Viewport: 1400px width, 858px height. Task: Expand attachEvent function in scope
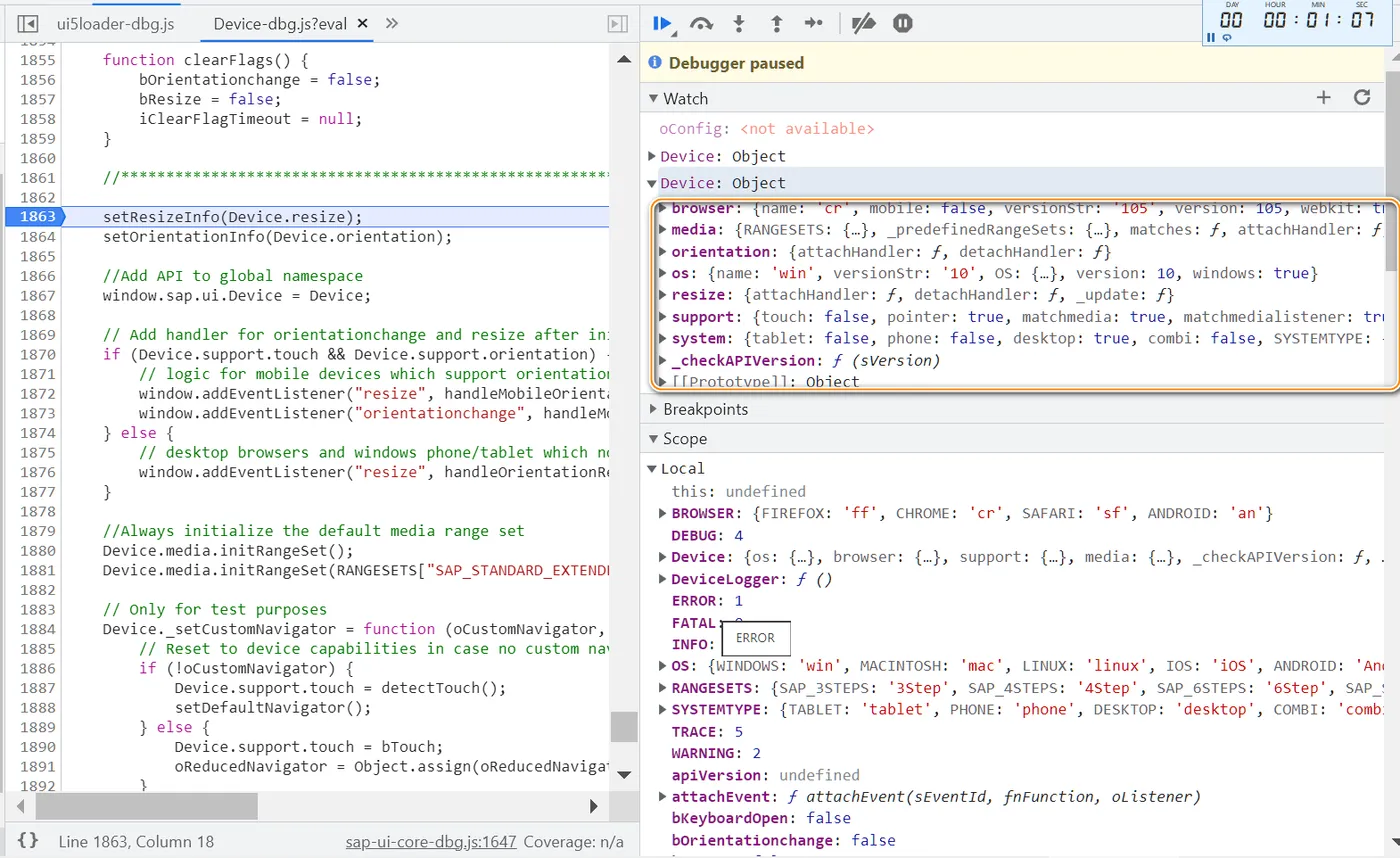[x=662, y=797]
